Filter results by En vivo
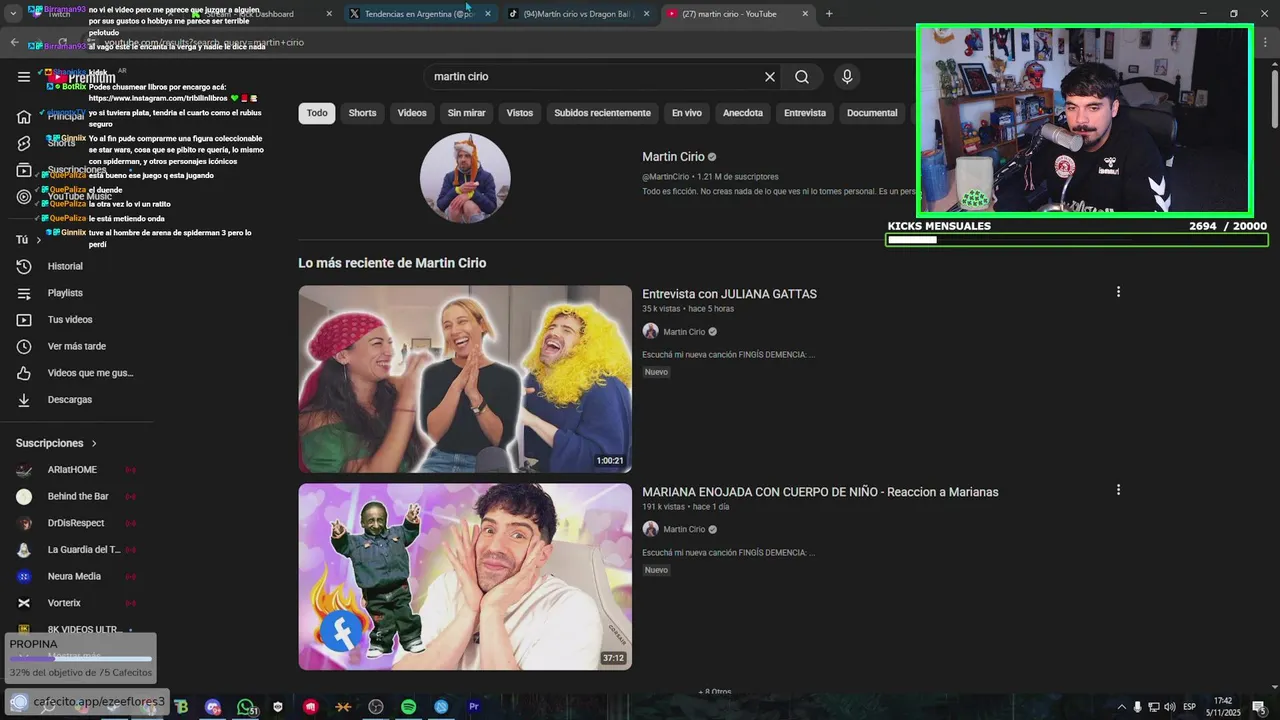 tap(687, 113)
